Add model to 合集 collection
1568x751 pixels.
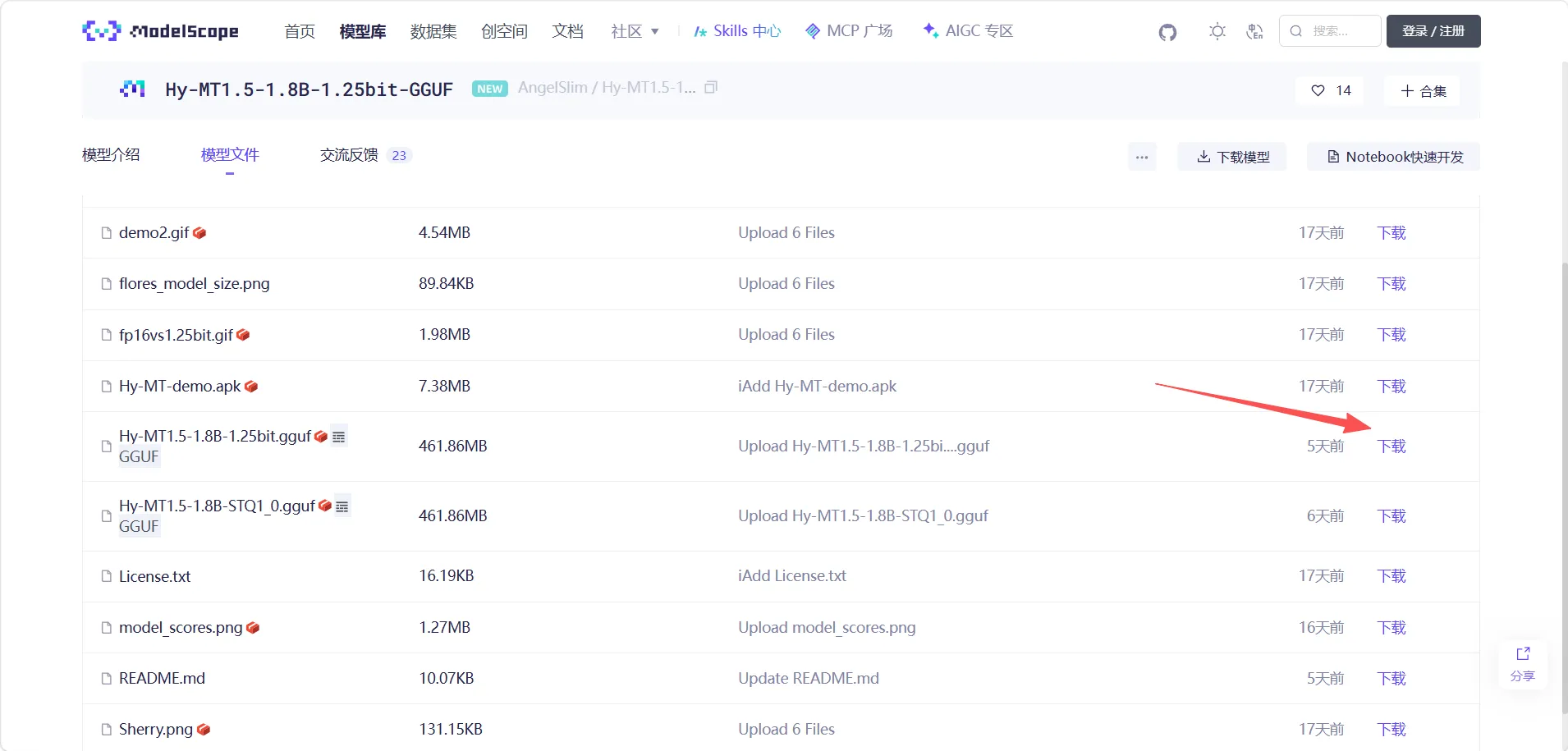tap(1423, 90)
